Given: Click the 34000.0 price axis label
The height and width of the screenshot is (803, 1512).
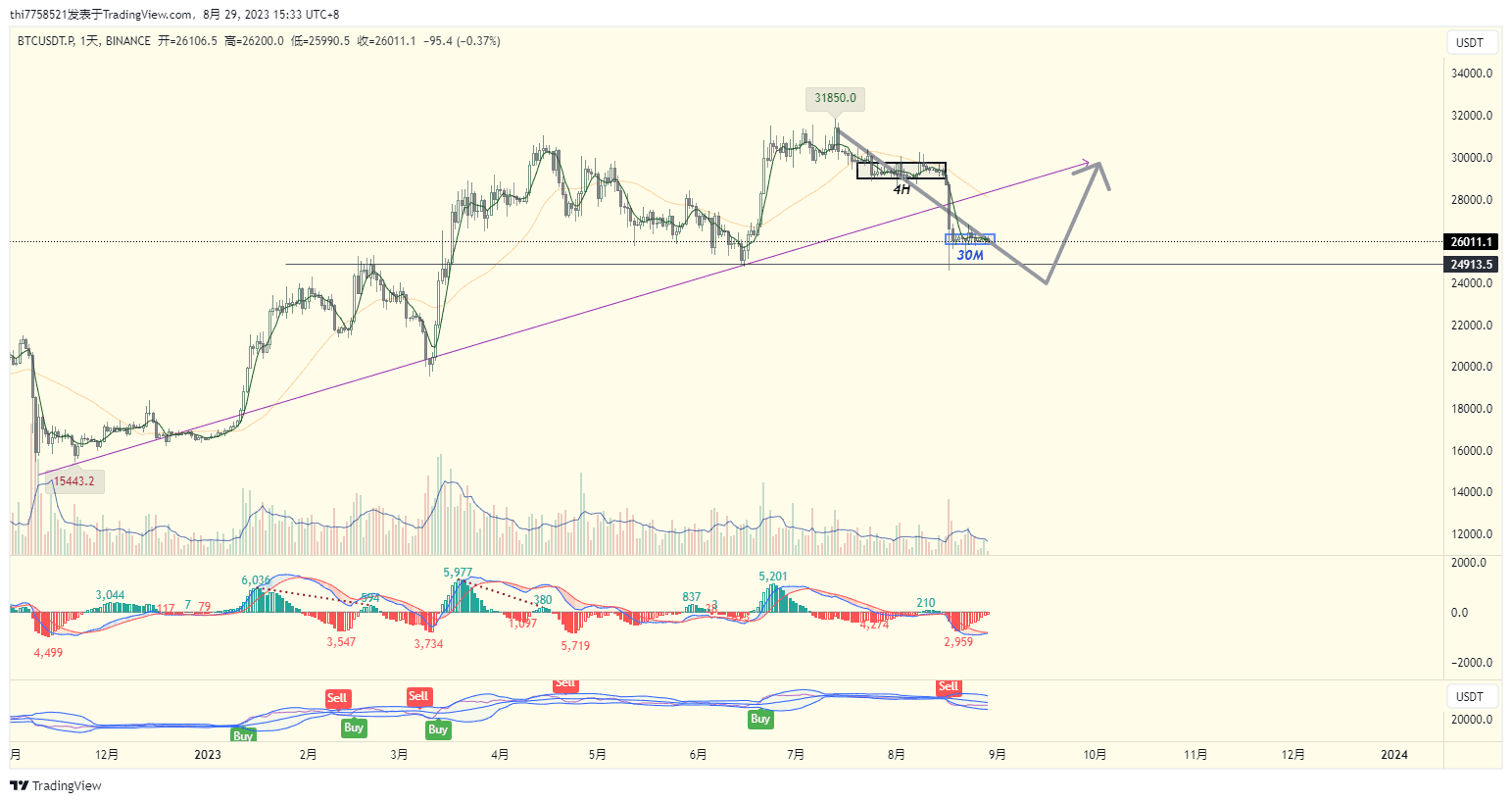Looking at the screenshot, I should pyautogui.click(x=1472, y=74).
